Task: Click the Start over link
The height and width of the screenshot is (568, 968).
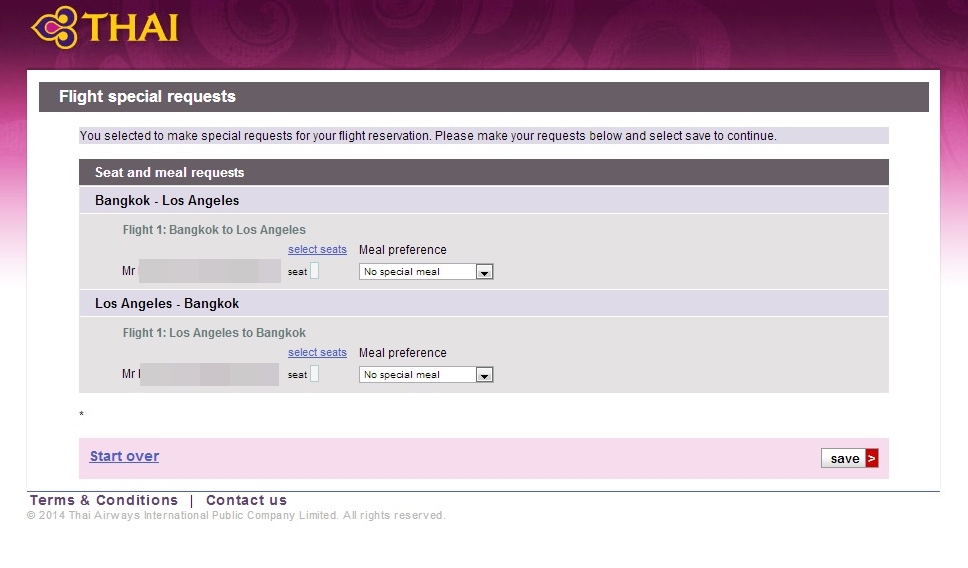Action: coord(124,456)
